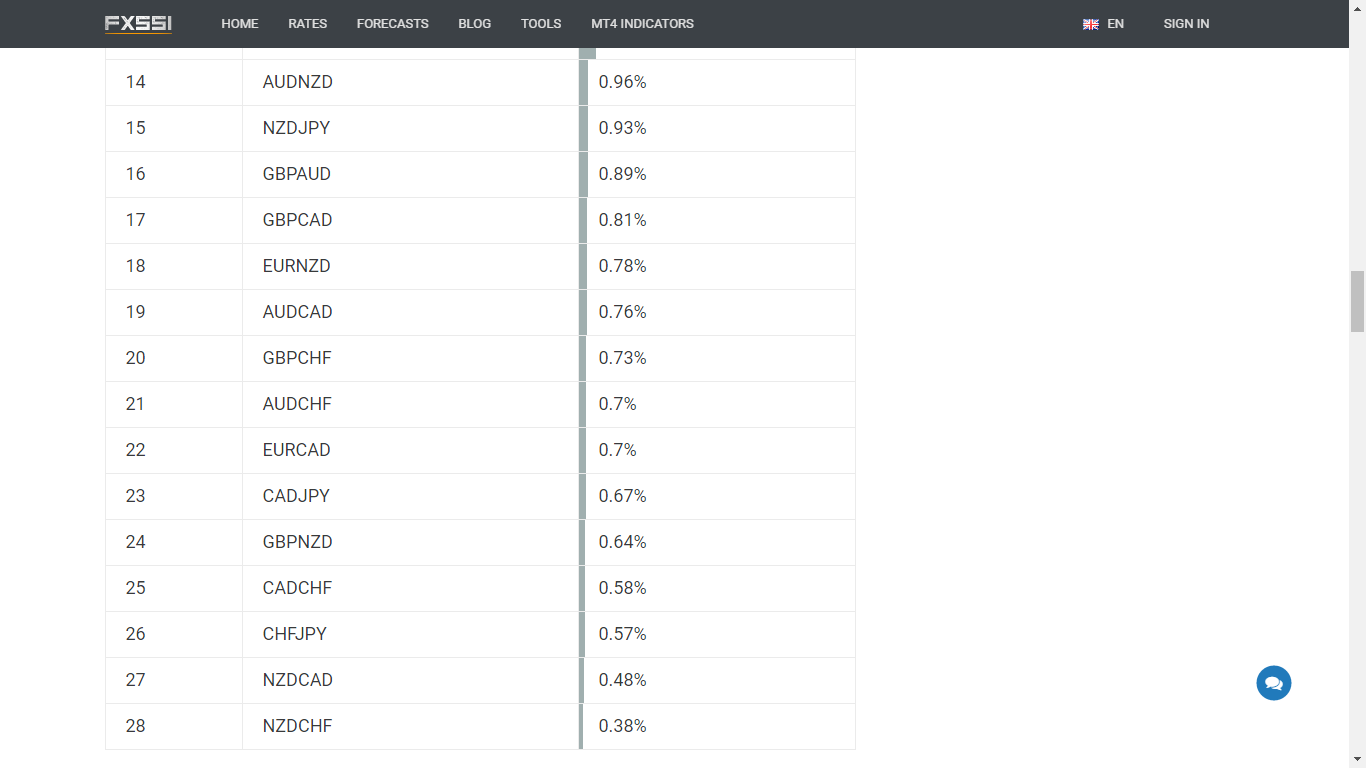This screenshot has height=768, width=1366.
Task: Open the live chat bubble icon
Action: (1273, 683)
